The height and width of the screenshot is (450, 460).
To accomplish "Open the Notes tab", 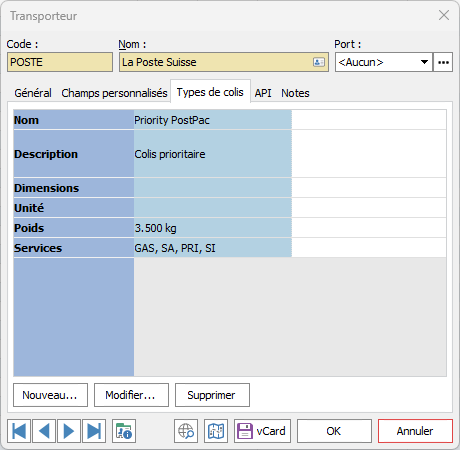I will (295, 93).
